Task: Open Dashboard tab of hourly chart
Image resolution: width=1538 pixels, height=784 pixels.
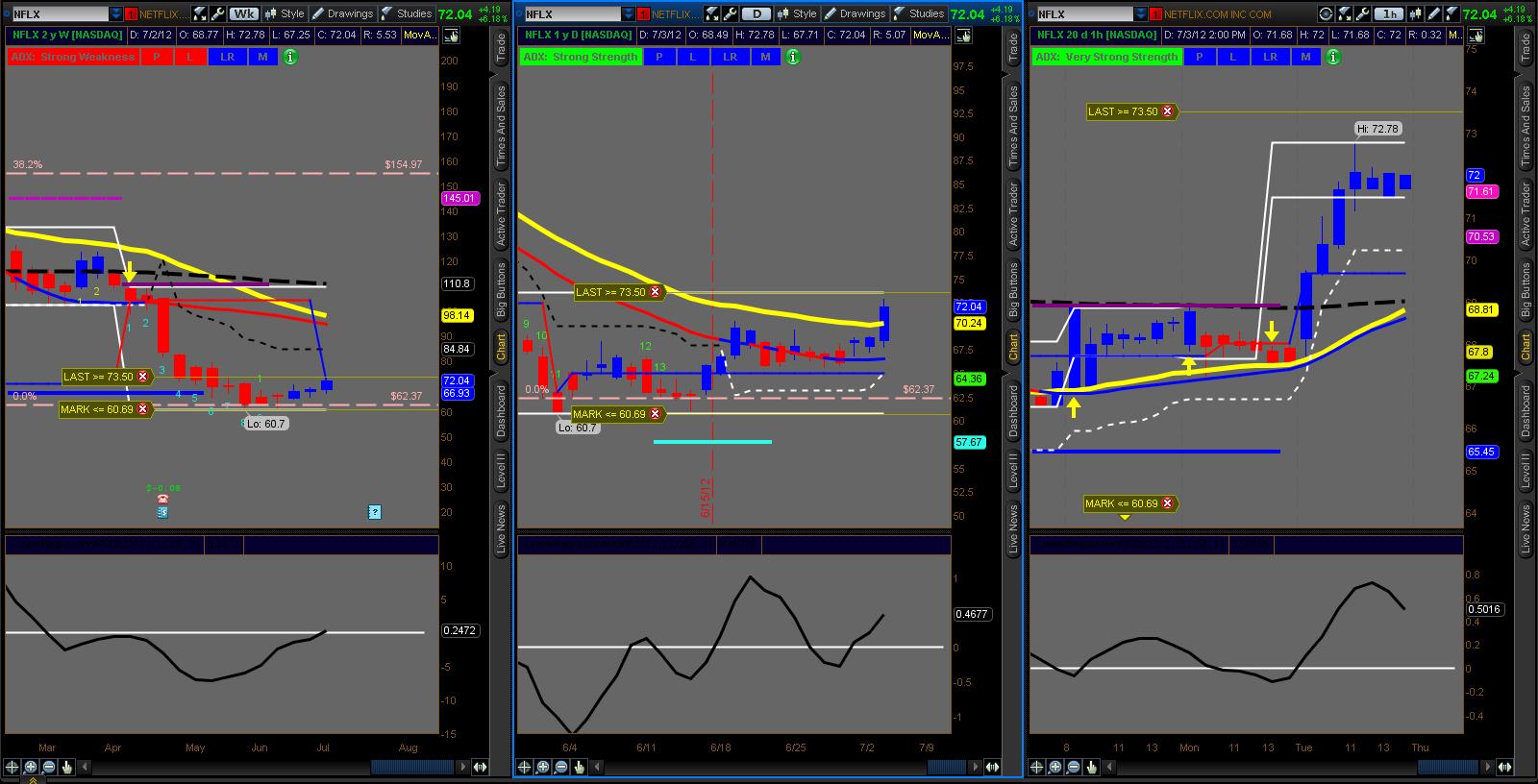Action: click(1525, 411)
